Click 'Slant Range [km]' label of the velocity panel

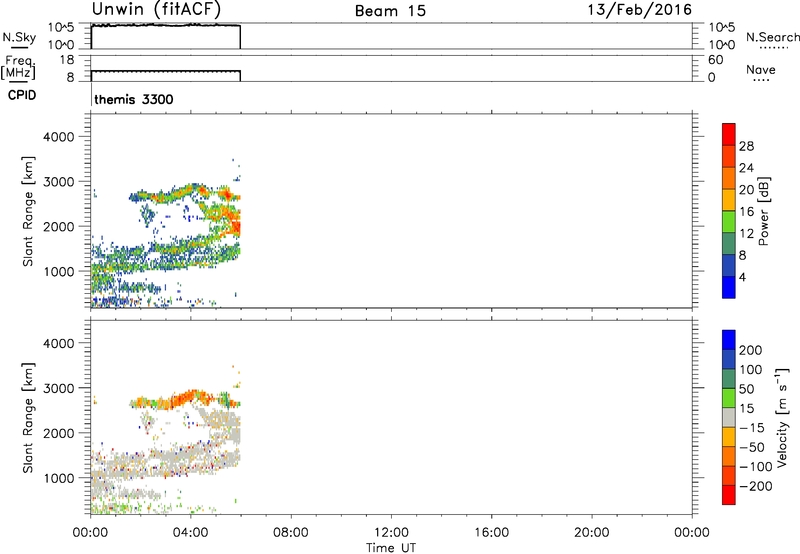point(28,418)
